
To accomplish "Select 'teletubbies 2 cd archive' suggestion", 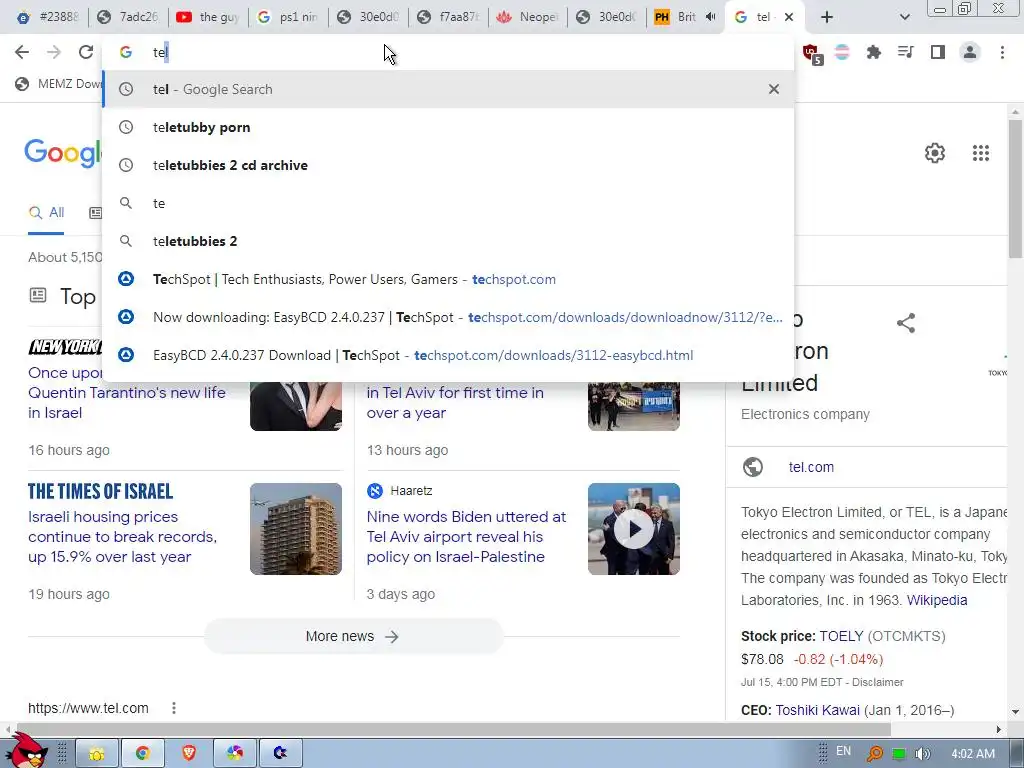I will coord(449,165).
